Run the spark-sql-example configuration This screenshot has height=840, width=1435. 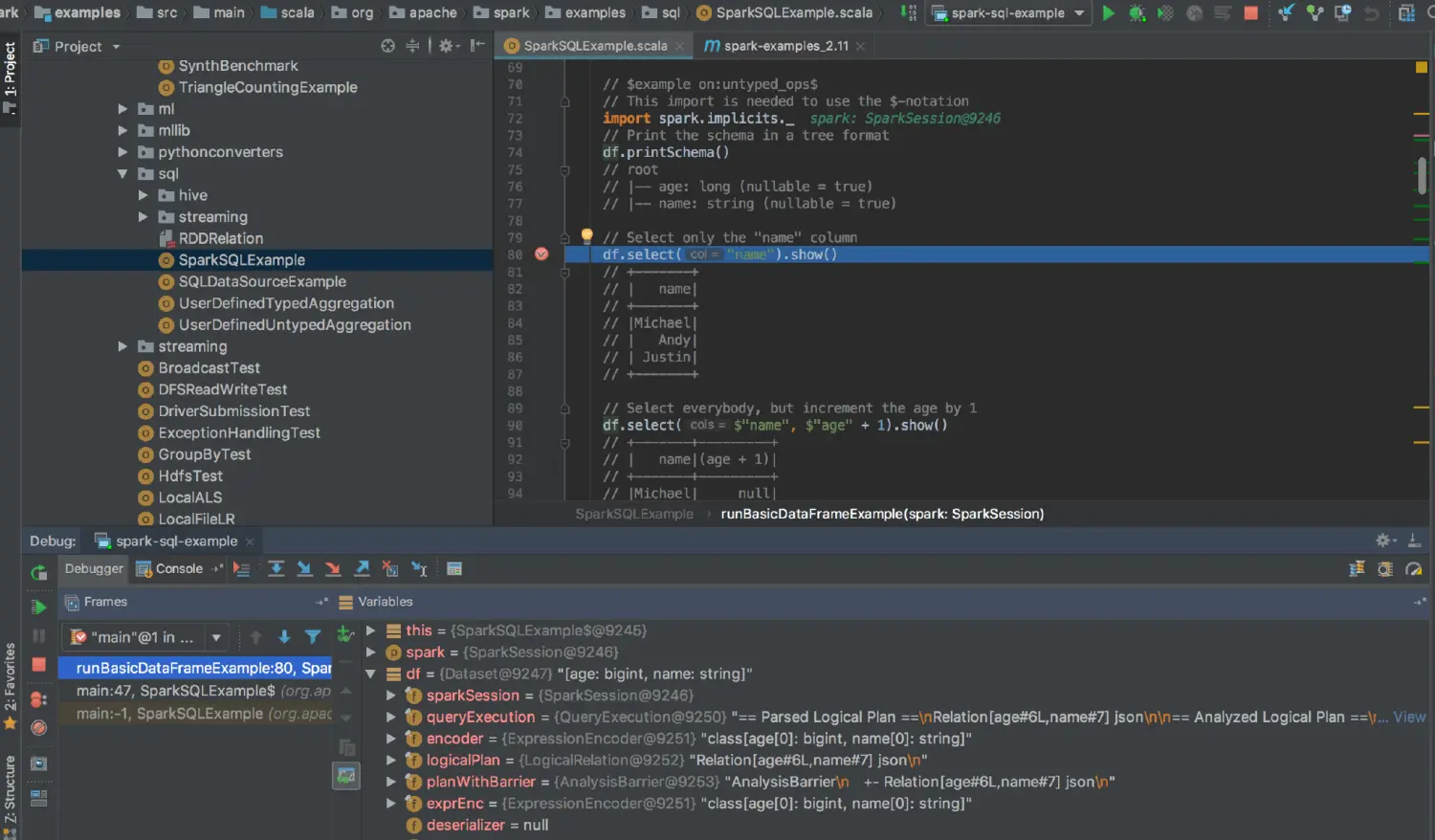[x=1108, y=13]
